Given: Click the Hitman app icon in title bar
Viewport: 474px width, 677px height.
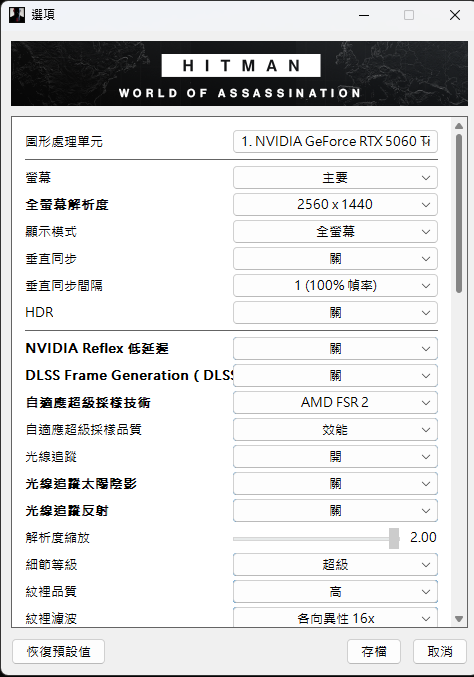Looking at the screenshot, I should pyautogui.click(x=17, y=15).
